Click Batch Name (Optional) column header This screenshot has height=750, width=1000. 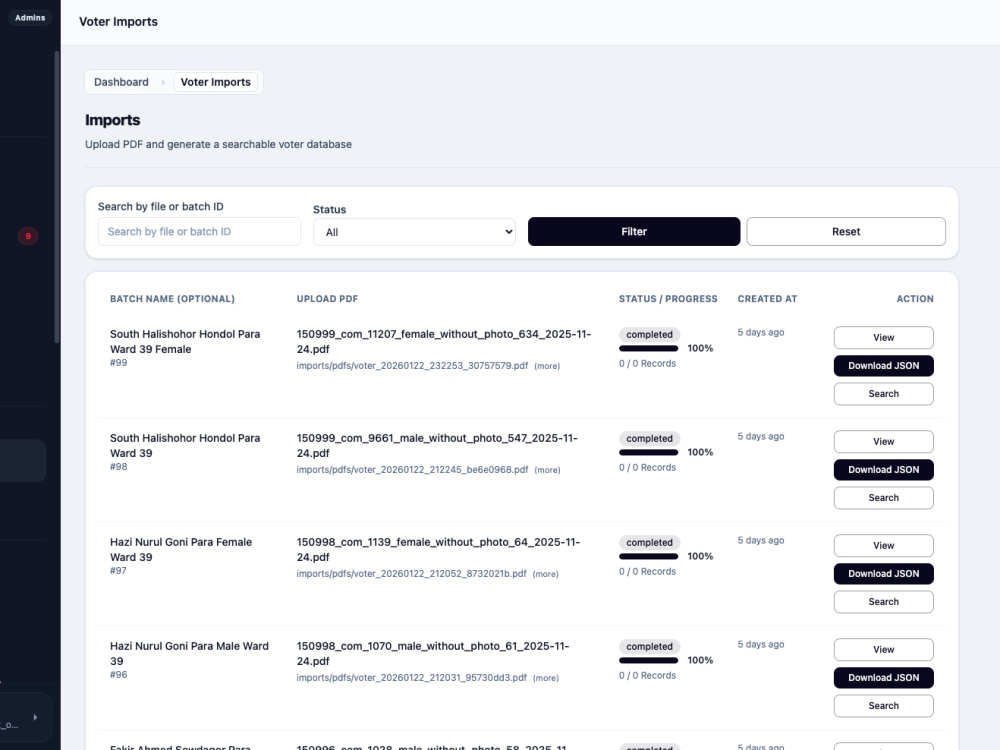click(x=172, y=298)
